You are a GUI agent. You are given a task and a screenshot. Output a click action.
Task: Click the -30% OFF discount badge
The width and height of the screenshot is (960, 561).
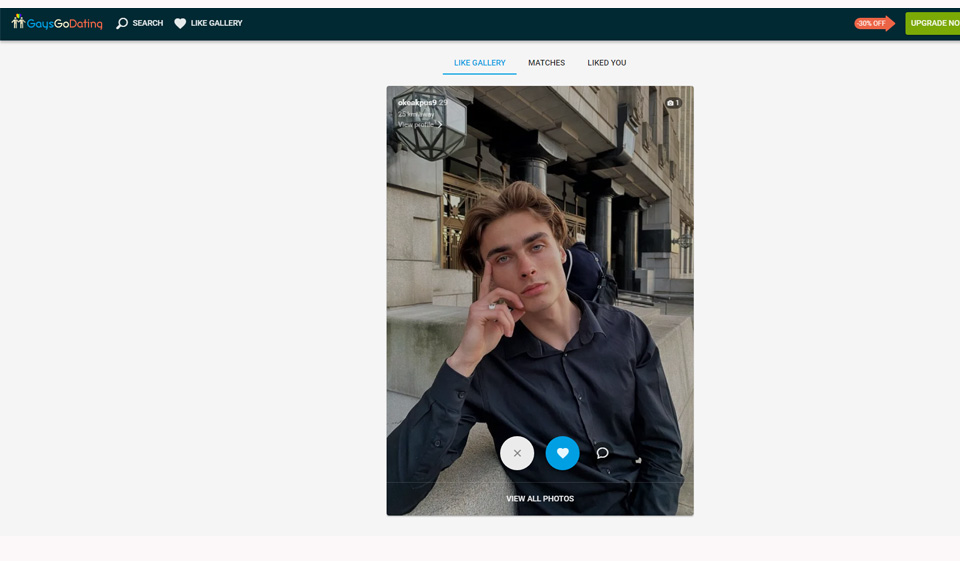(872, 23)
